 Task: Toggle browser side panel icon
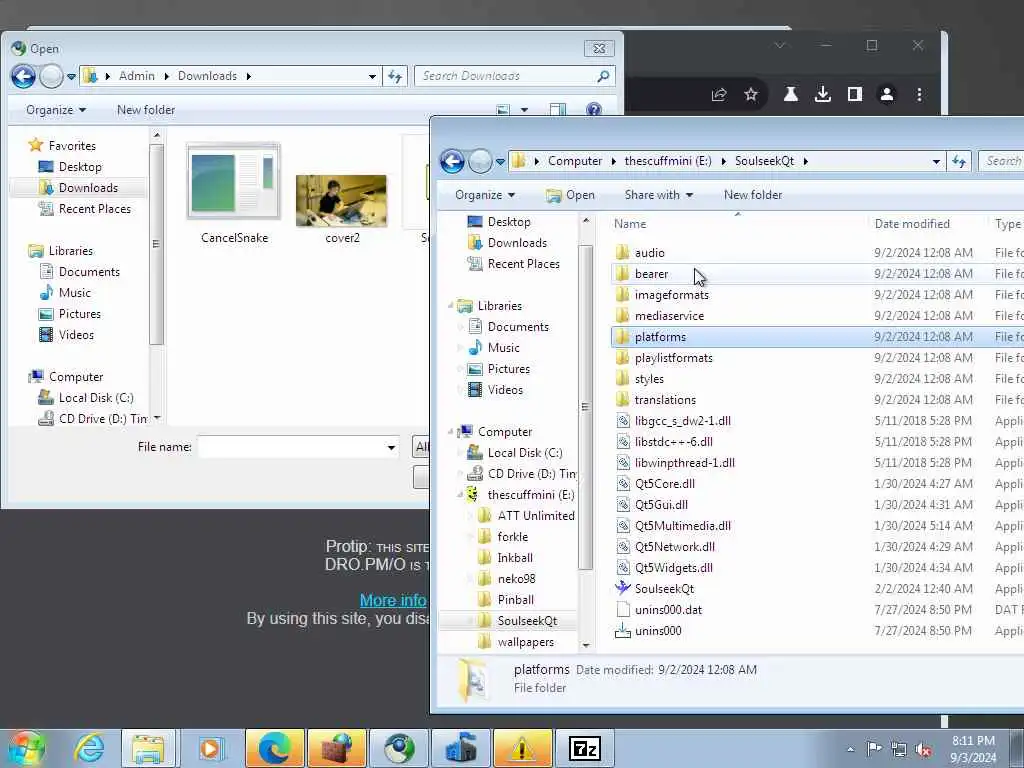pyautogui.click(x=855, y=95)
